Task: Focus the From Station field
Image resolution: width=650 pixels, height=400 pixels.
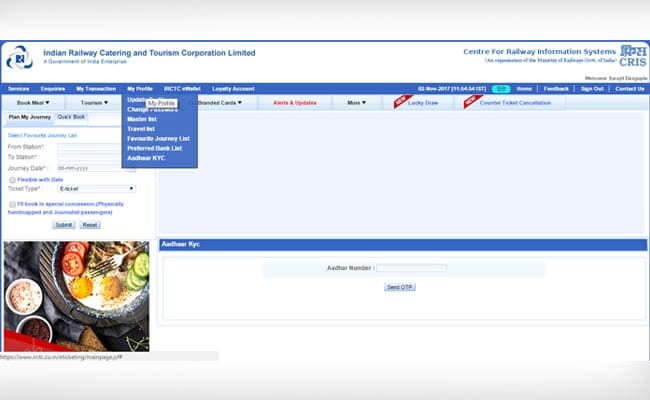Action: coord(89,147)
